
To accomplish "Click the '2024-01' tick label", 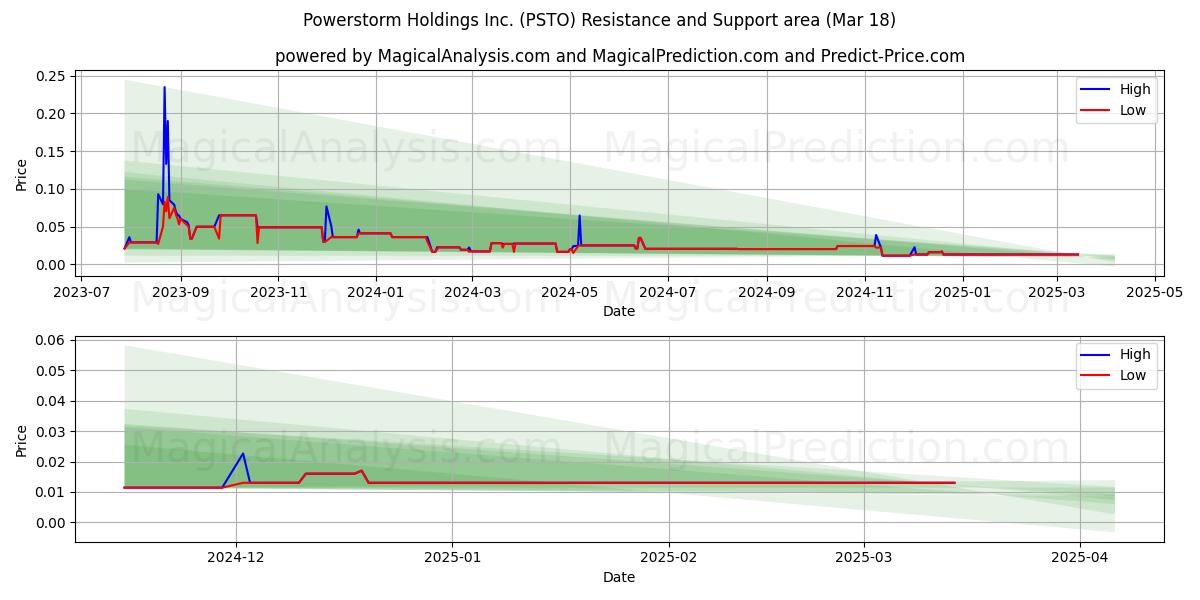I will (376, 292).
